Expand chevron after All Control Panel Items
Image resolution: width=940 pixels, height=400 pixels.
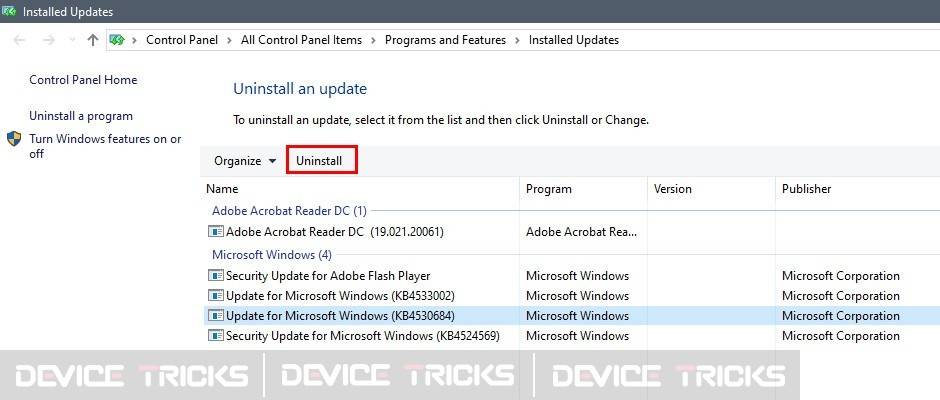click(x=373, y=40)
